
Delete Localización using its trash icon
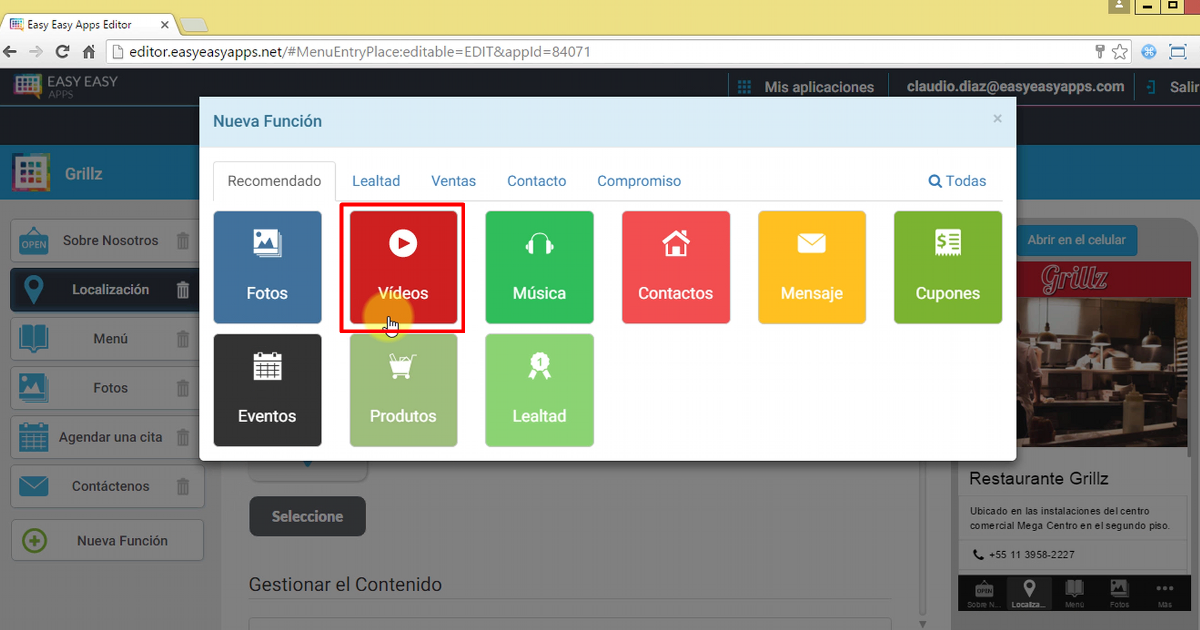coord(183,290)
